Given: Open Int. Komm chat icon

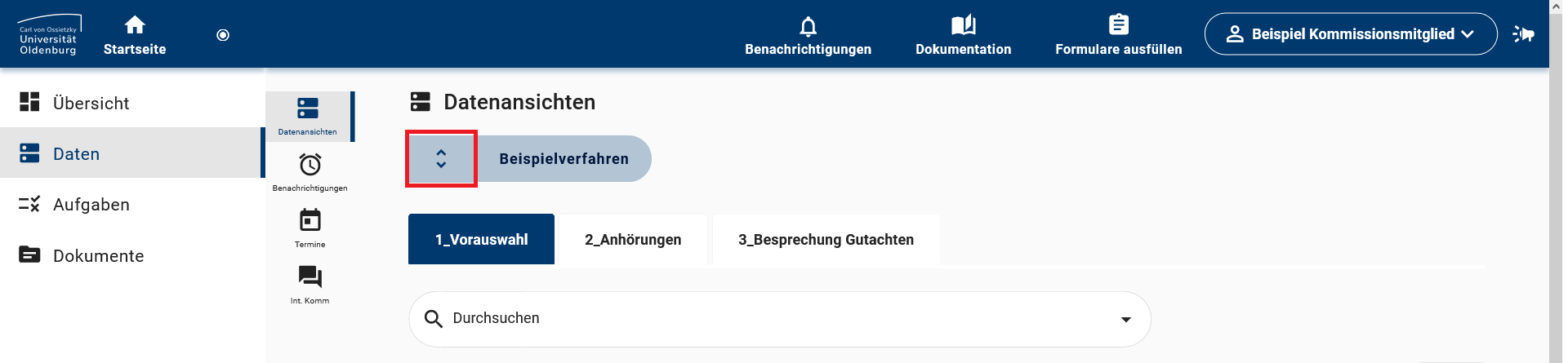Looking at the screenshot, I should pos(310,277).
